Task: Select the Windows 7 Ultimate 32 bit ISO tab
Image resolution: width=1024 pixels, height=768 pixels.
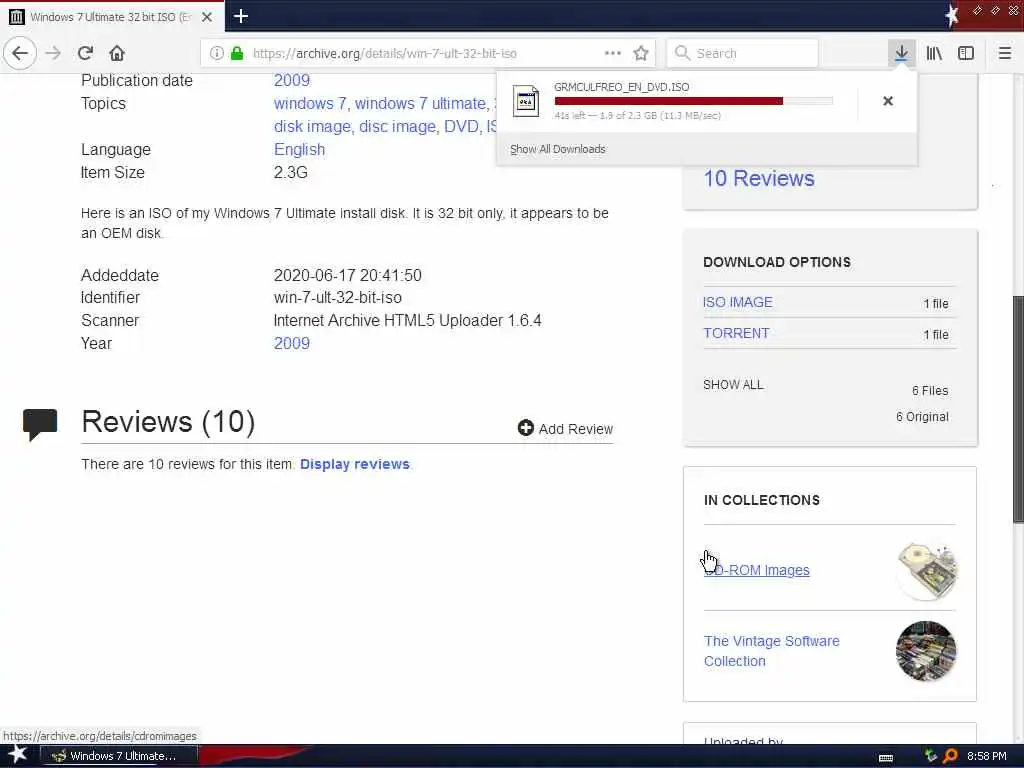Action: pyautogui.click(x=112, y=16)
